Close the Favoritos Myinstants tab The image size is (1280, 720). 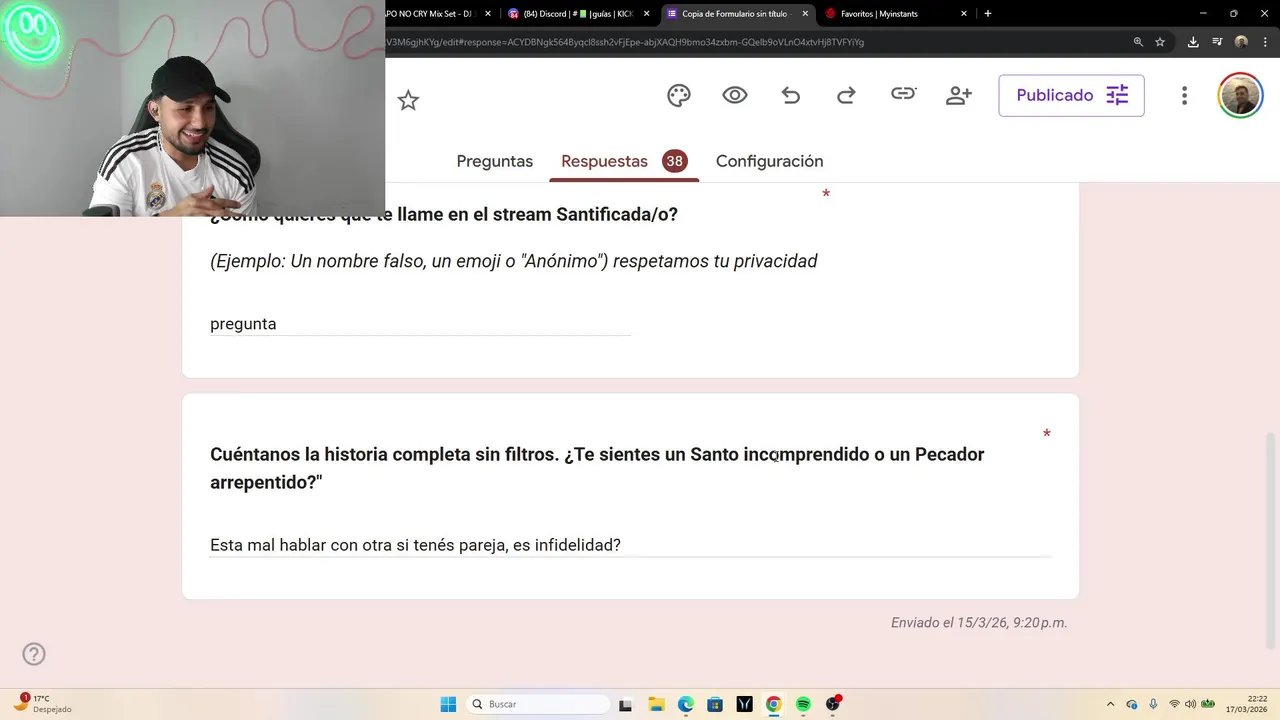click(x=964, y=14)
